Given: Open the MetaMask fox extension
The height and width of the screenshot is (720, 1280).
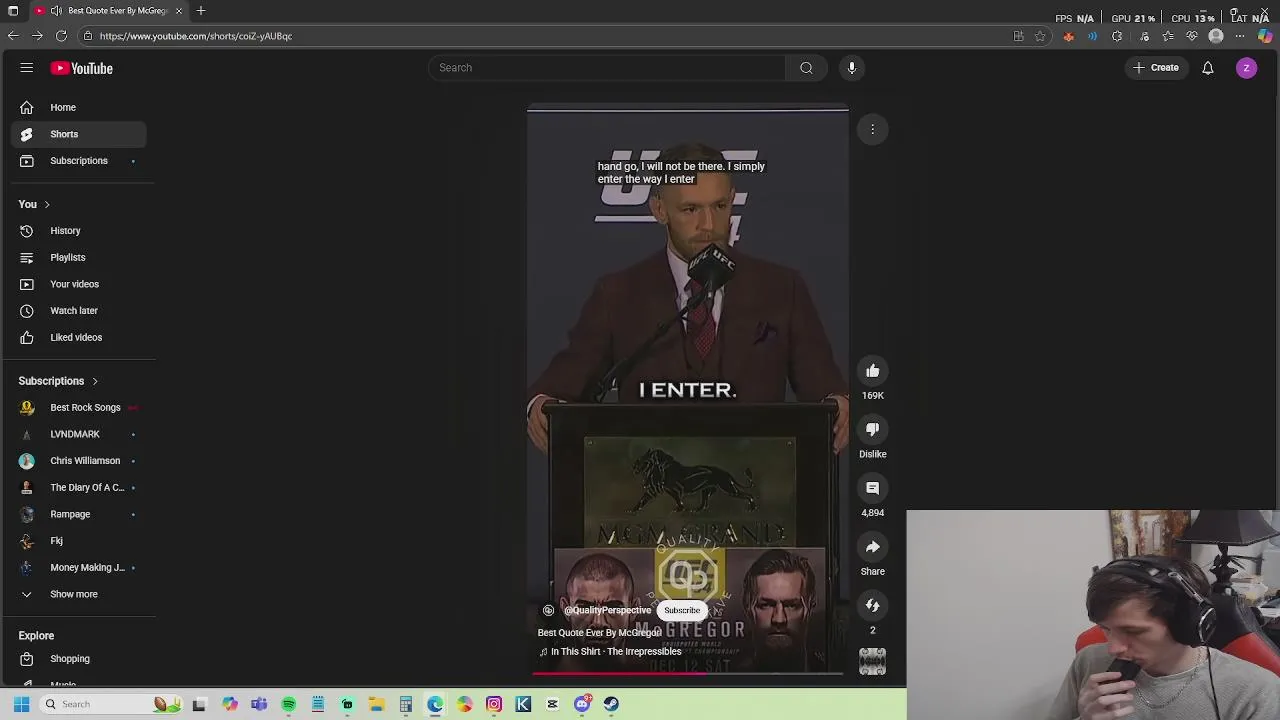Looking at the screenshot, I should point(1068,36).
